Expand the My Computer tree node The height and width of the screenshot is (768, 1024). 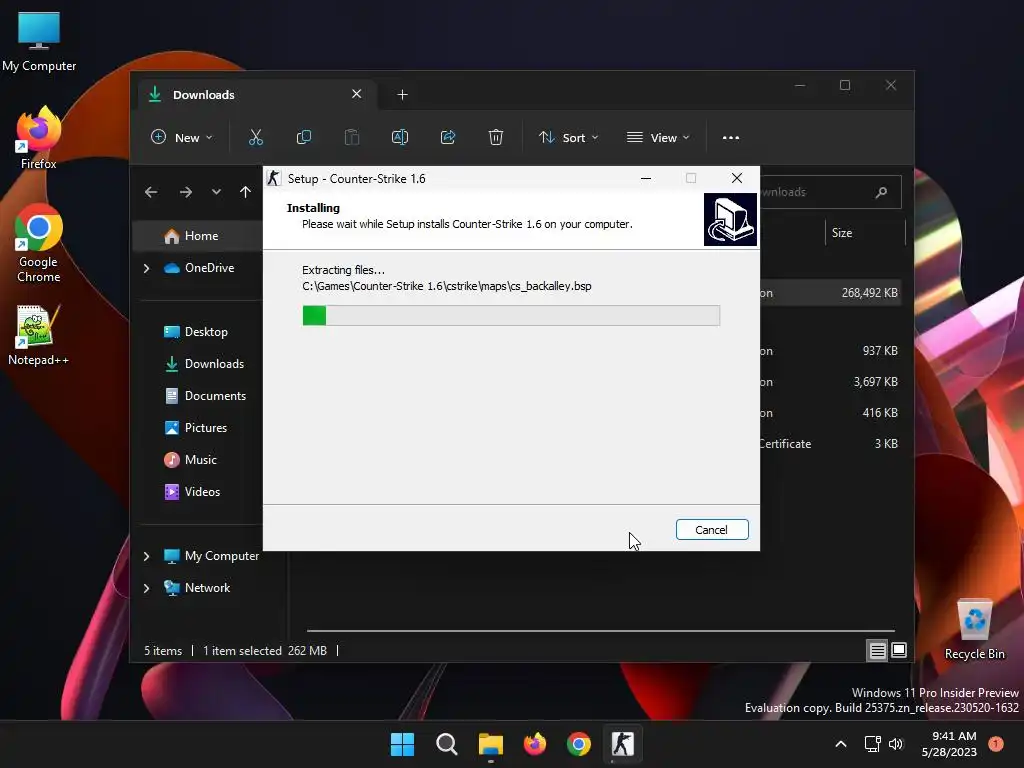(x=146, y=556)
